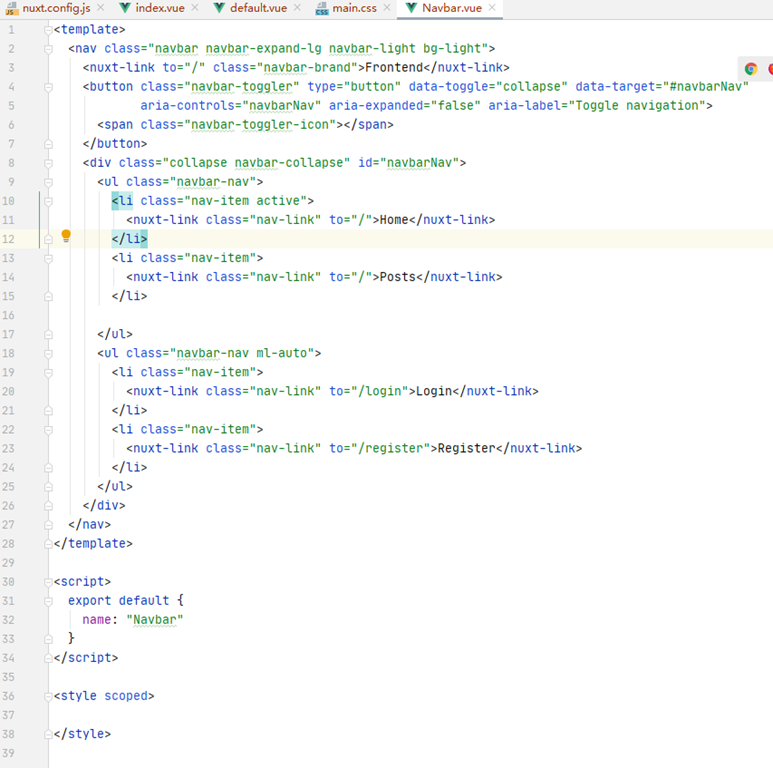The width and height of the screenshot is (773, 768).
Task: Click the navbar-toggler-icon class value
Action: click(x=260, y=125)
